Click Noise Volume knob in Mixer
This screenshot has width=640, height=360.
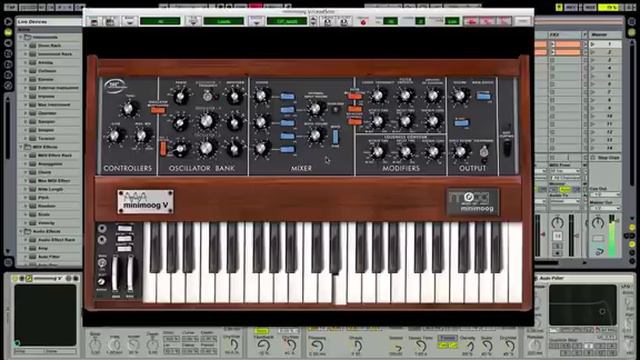point(315,135)
